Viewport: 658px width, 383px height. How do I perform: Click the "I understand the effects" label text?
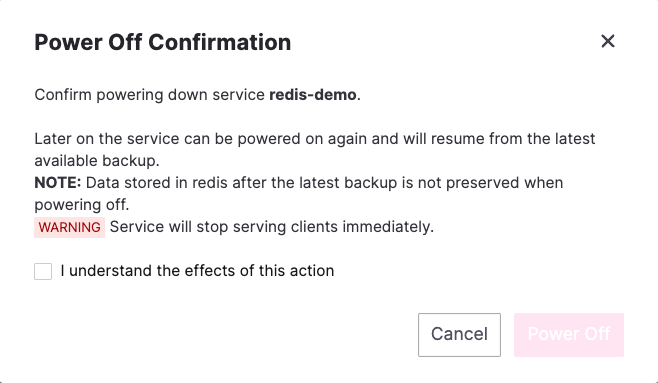[197, 271]
